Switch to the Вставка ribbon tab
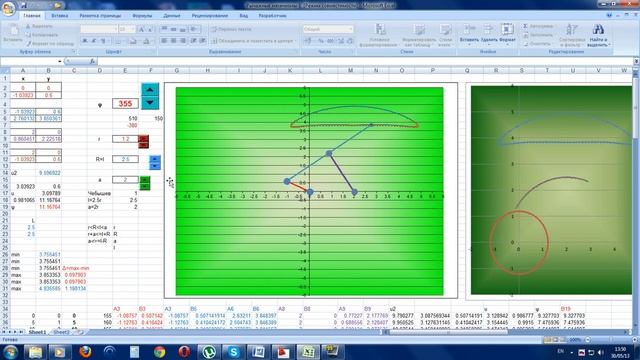Viewport: 640px width, 360px height. coord(60,16)
